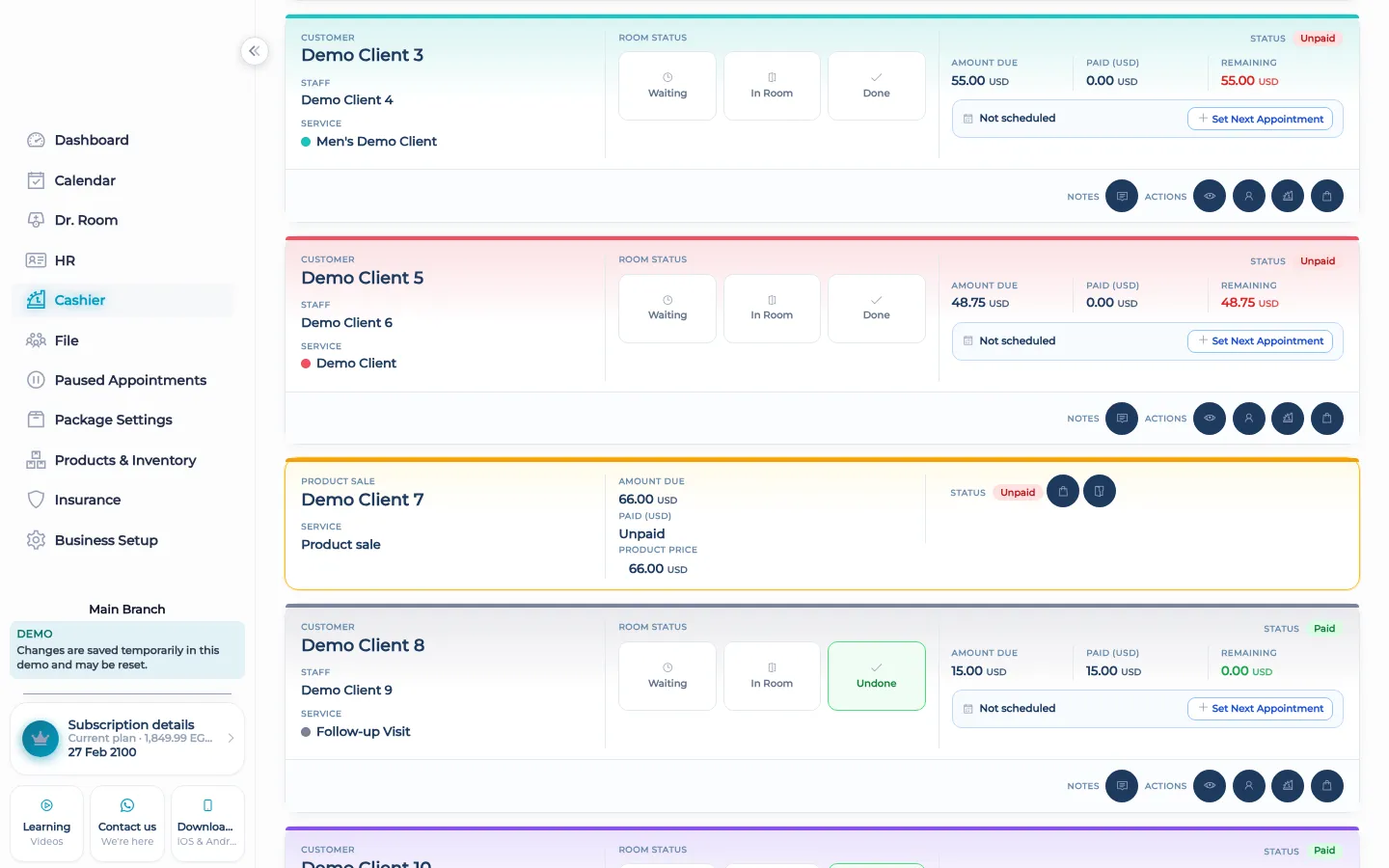The height and width of the screenshot is (868, 1389).
Task: Open notes icon for Demo Client 8
Action: pyautogui.click(x=1122, y=786)
